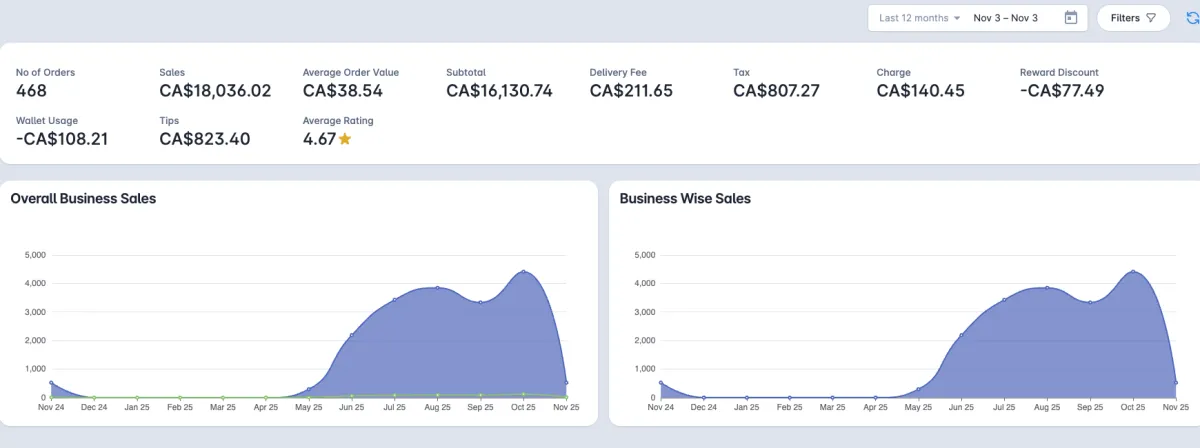Open the Filters button

click(1133, 18)
